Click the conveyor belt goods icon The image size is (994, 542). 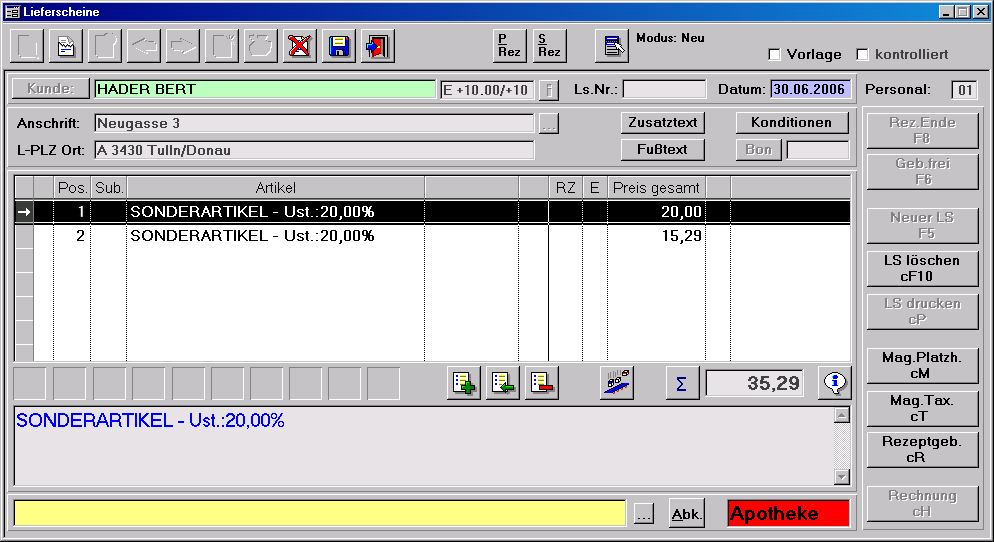click(x=616, y=383)
